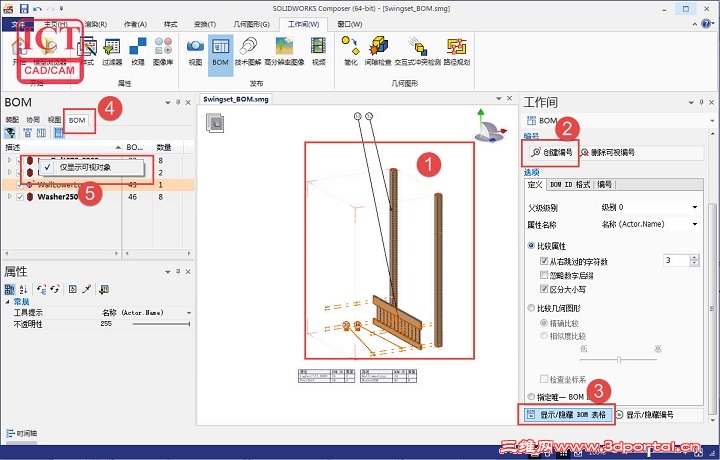Open the 视图 (Views) camera workshop icon

click(195, 51)
